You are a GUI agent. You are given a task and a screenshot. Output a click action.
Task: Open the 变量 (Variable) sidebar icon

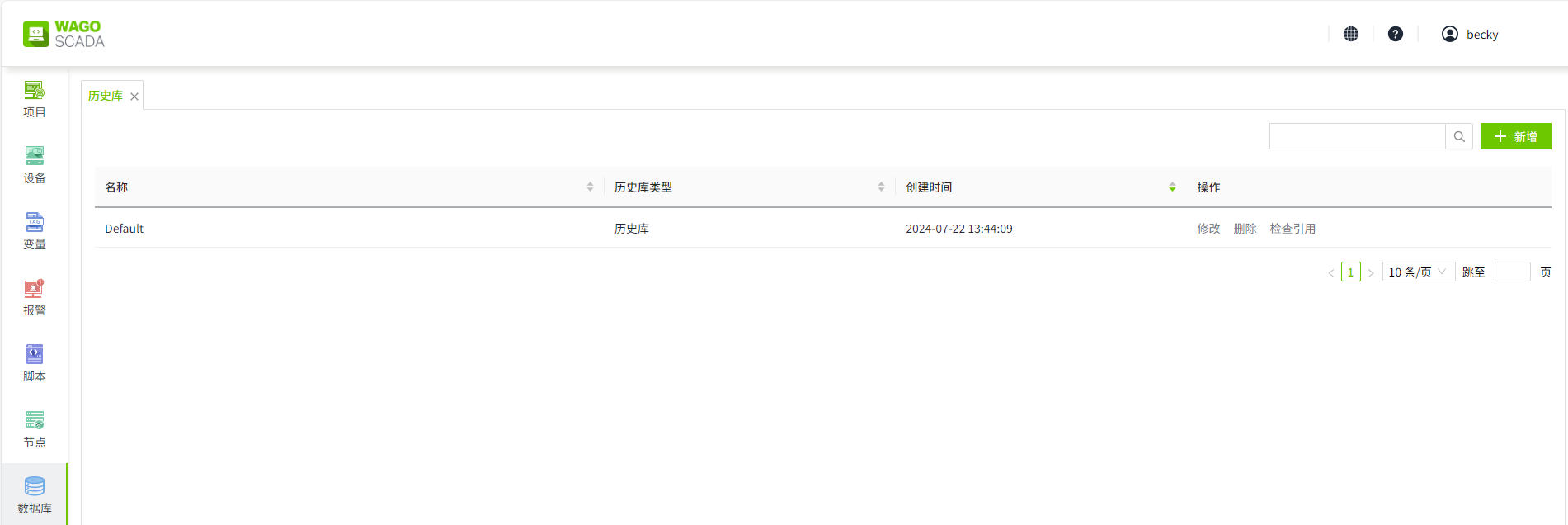coord(34,231)
